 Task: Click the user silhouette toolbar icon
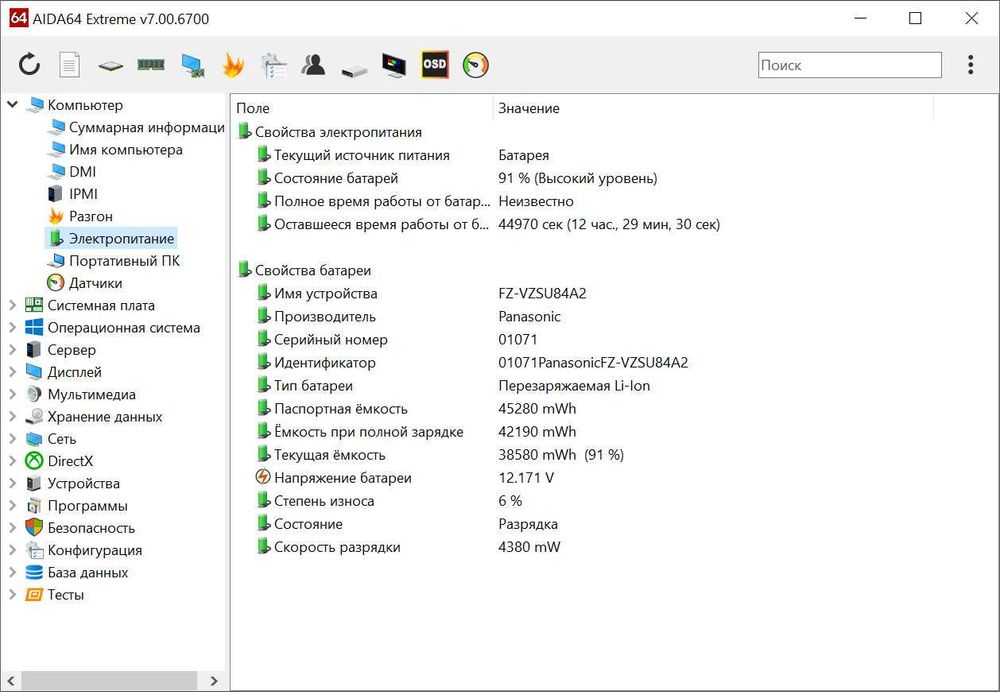coord(313,64)
